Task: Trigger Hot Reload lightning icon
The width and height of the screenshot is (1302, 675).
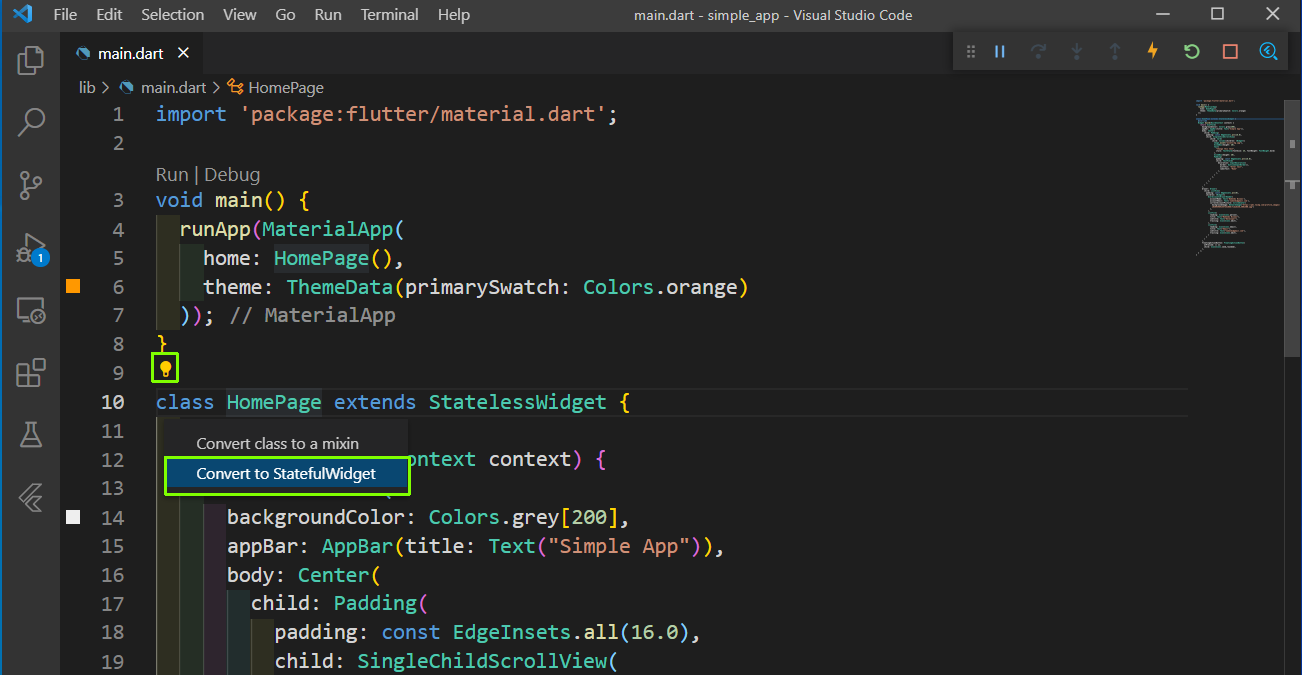Action: 1153,52
